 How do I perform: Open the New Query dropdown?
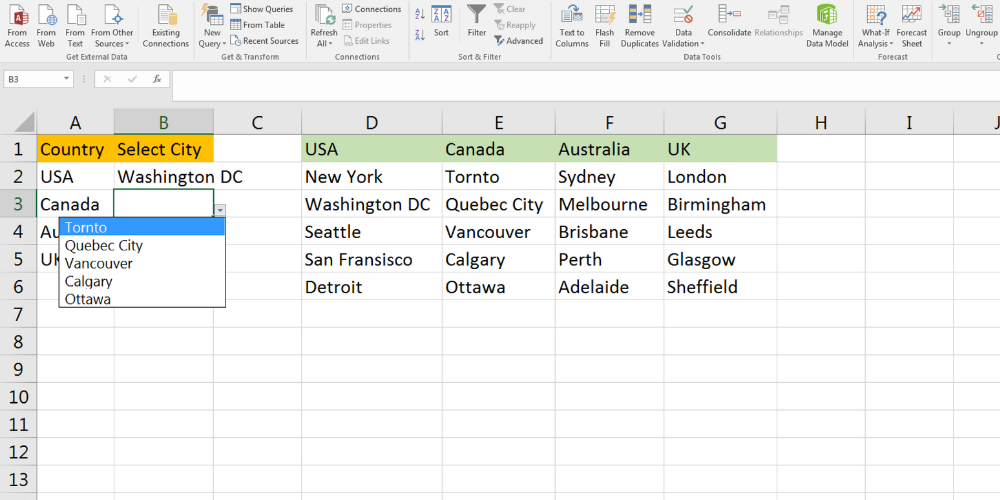click(212, 26)
